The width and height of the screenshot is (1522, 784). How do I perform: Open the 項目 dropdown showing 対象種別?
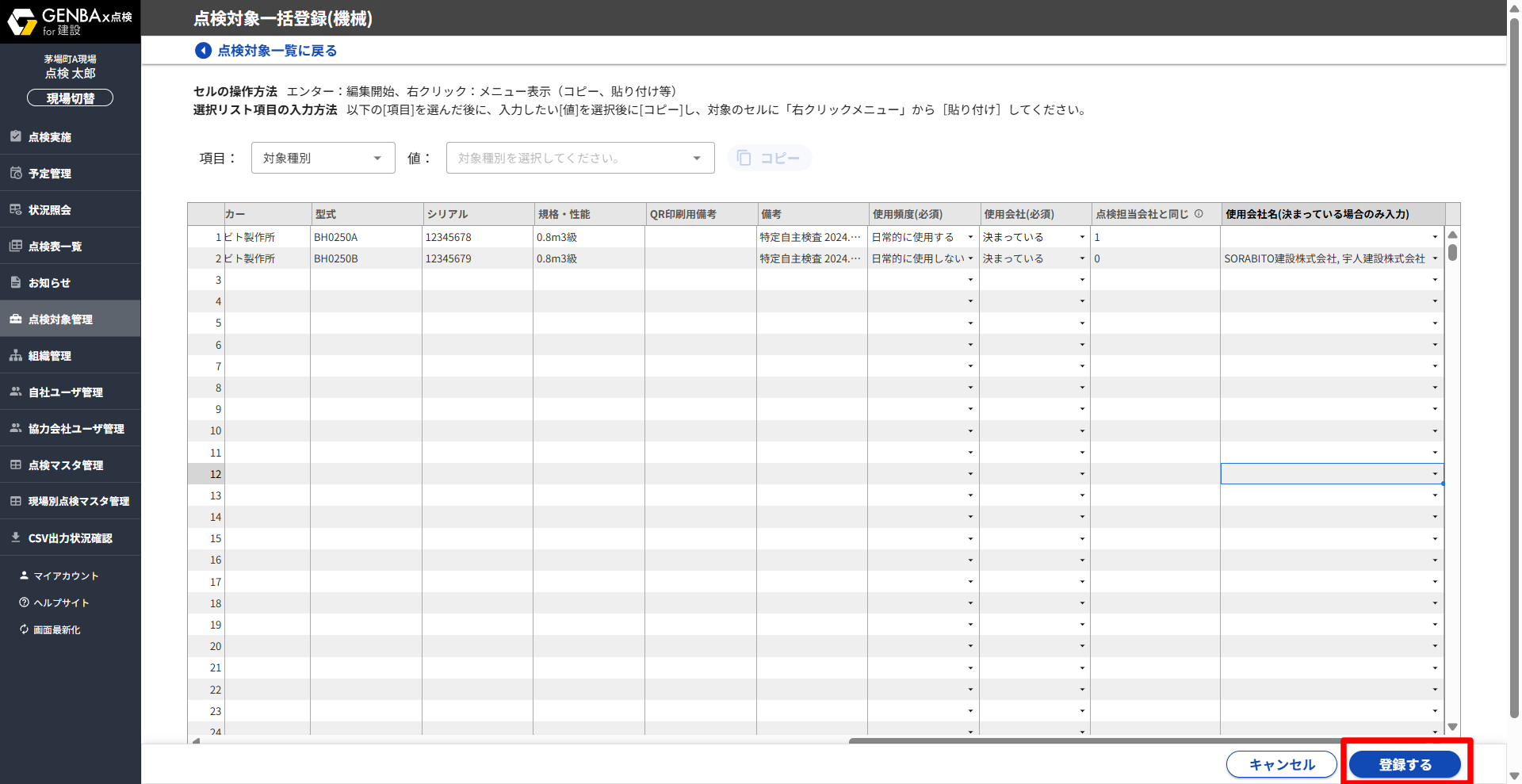coord(323,158)
